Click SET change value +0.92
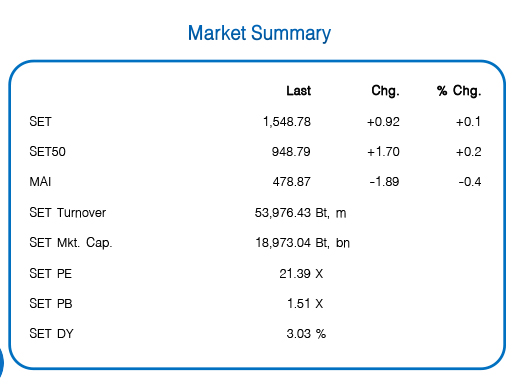Screen dimensions: 528x388 [383, 122]
